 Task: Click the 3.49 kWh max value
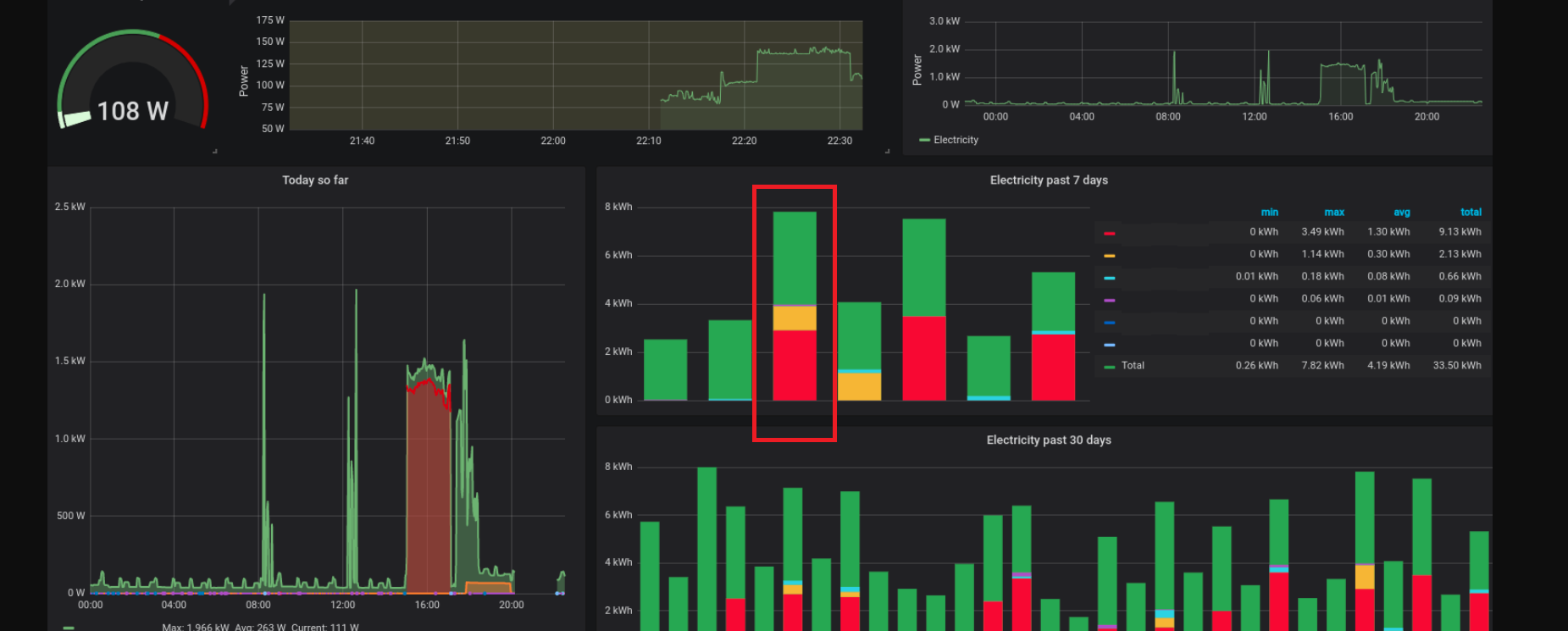1323,232
